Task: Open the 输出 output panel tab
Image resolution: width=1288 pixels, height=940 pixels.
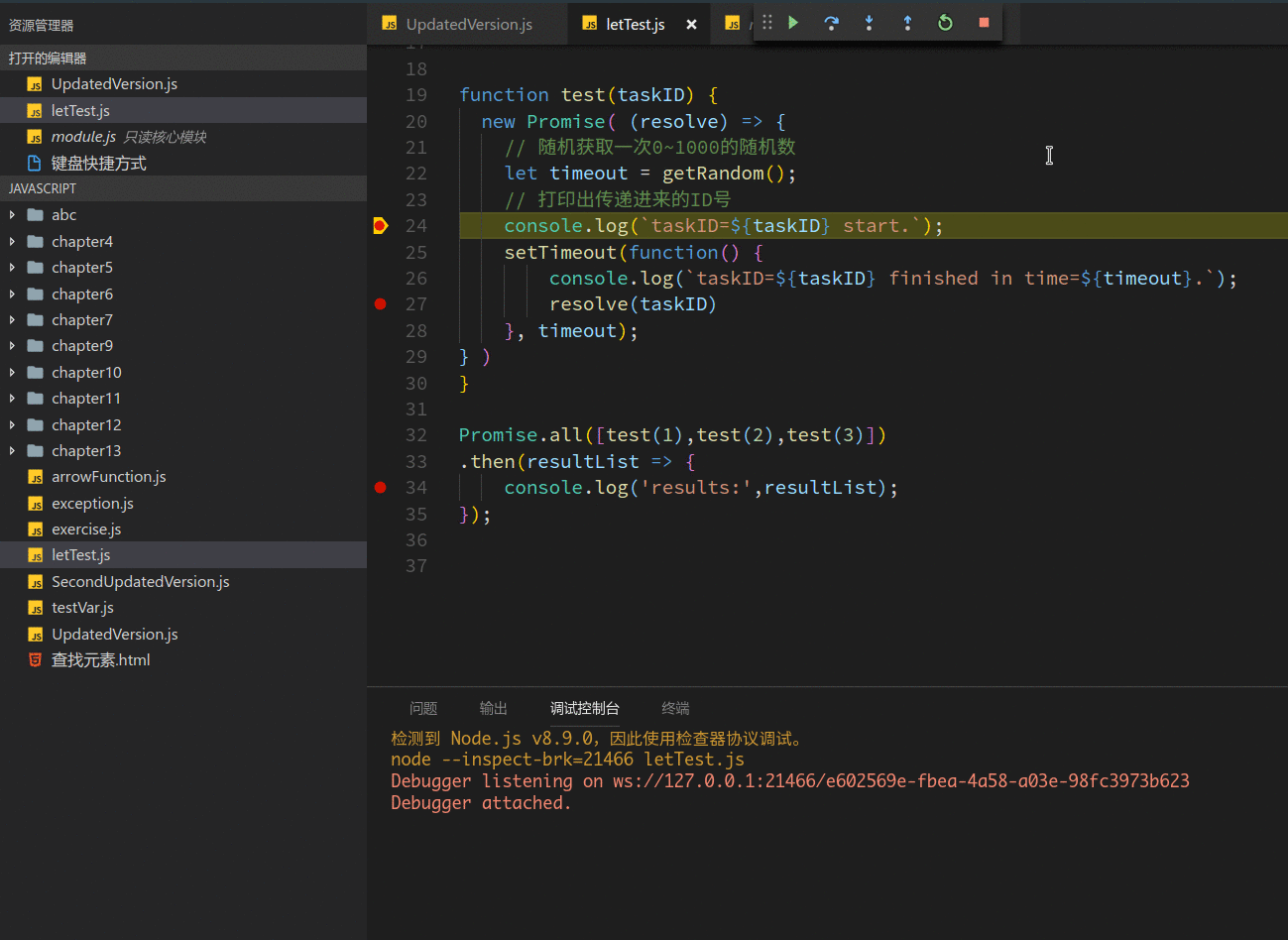Action: [x=493, y=708]
